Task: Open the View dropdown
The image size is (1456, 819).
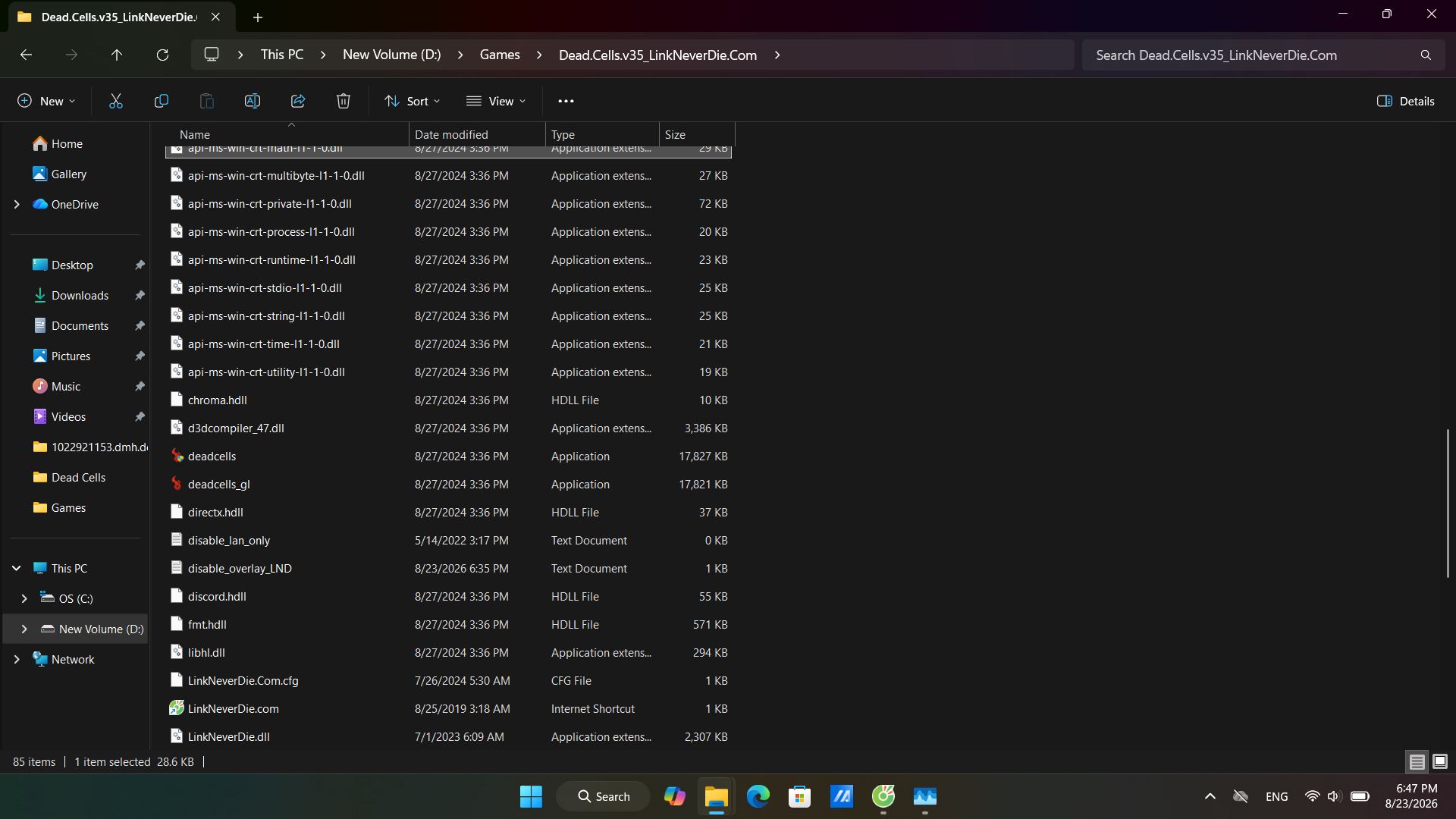Action: (496, 101)
